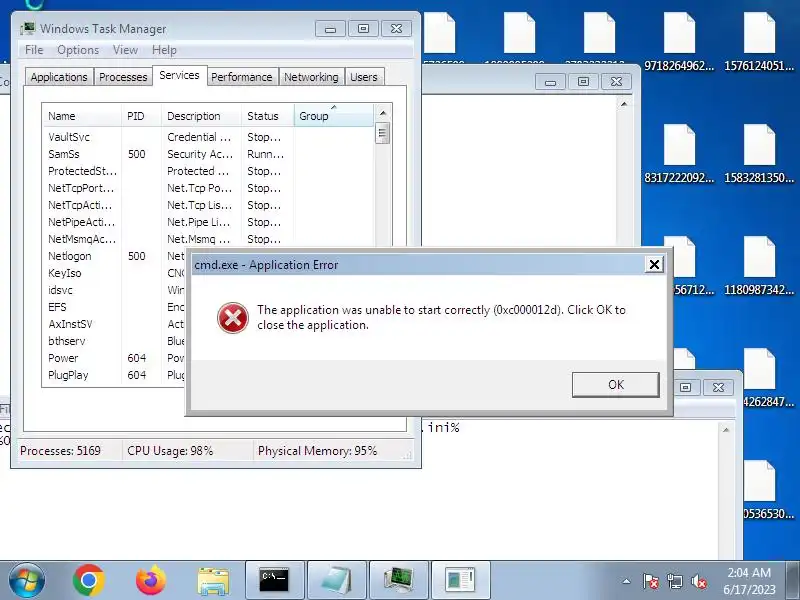Select desktop file 8317222092...
Image resolution: width=800 pixels, height=600 pixels.
(x=679, y=154)
